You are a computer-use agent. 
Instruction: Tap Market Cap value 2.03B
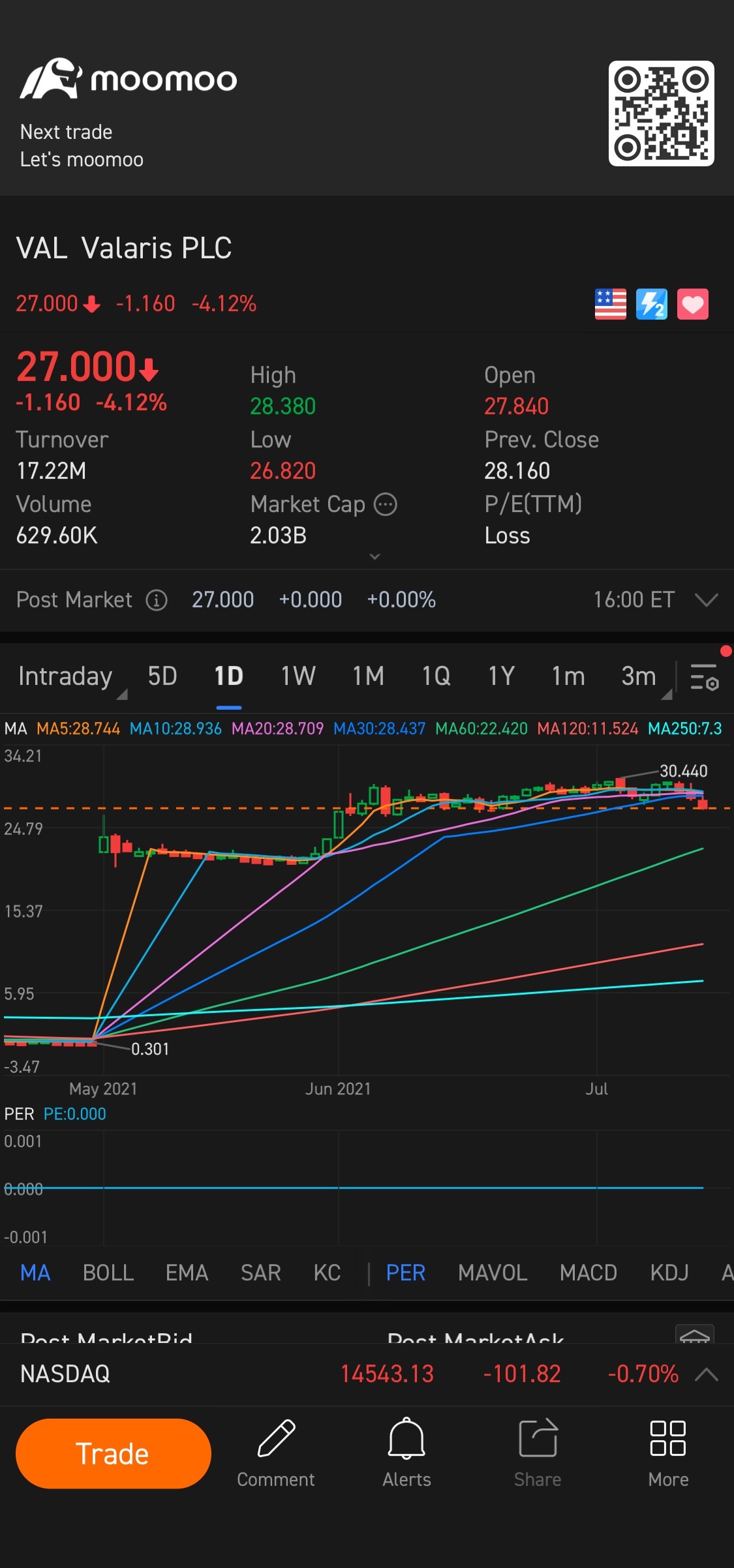pos(278,535)
